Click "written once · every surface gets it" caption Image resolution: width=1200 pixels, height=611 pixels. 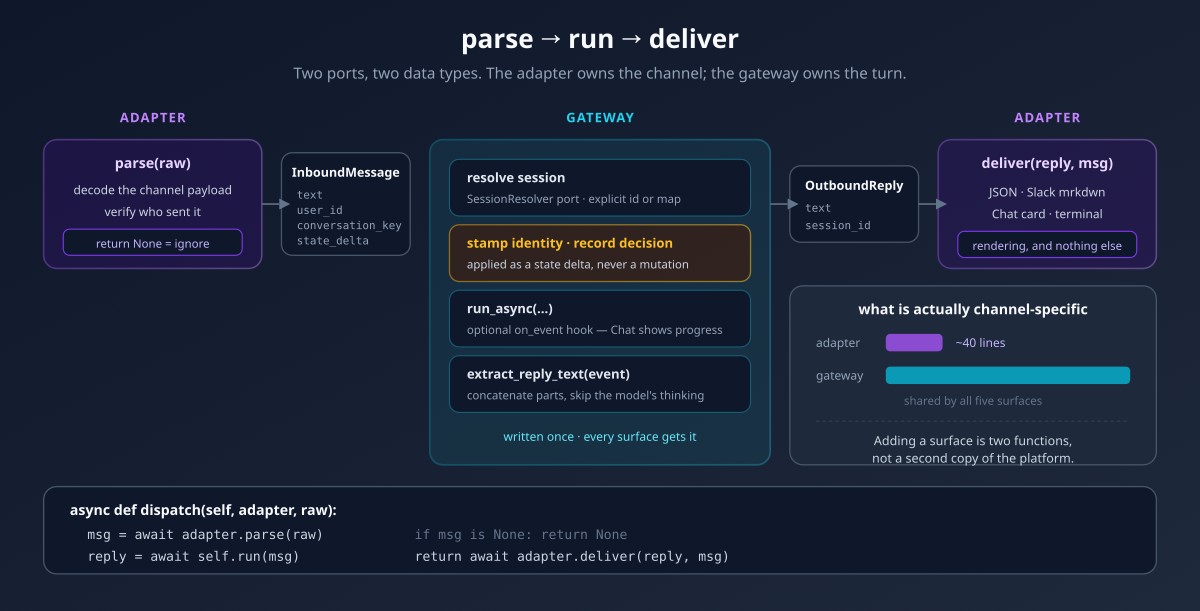click(600, 437)
